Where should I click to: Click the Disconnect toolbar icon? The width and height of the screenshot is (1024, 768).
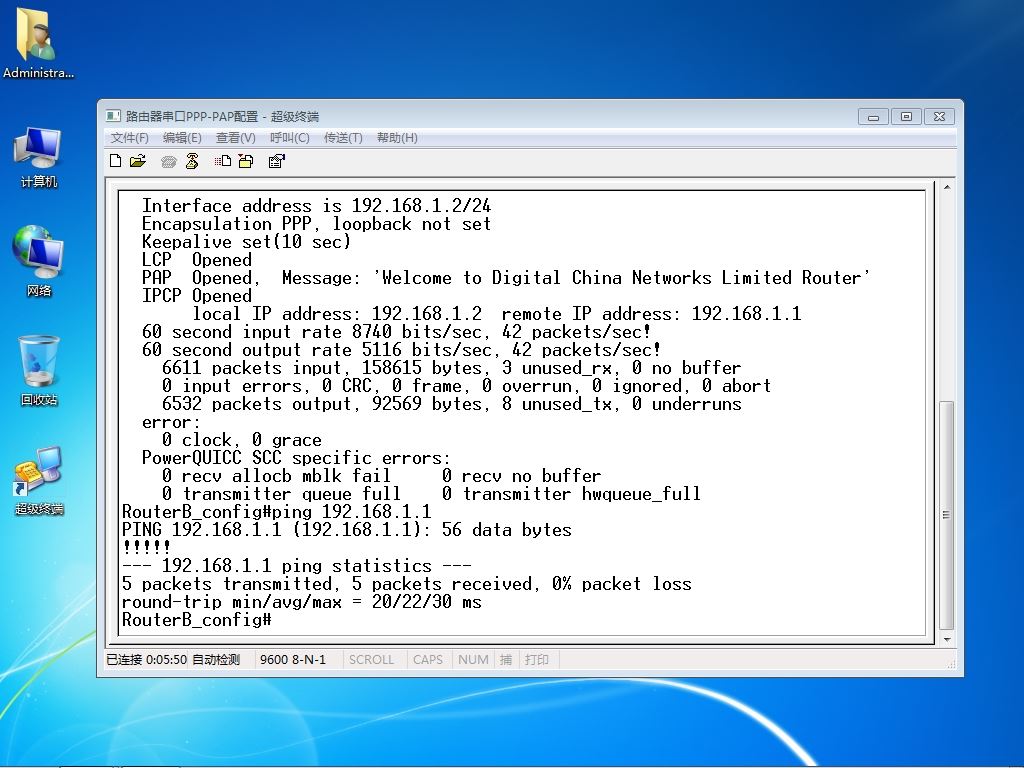[192, 161]
